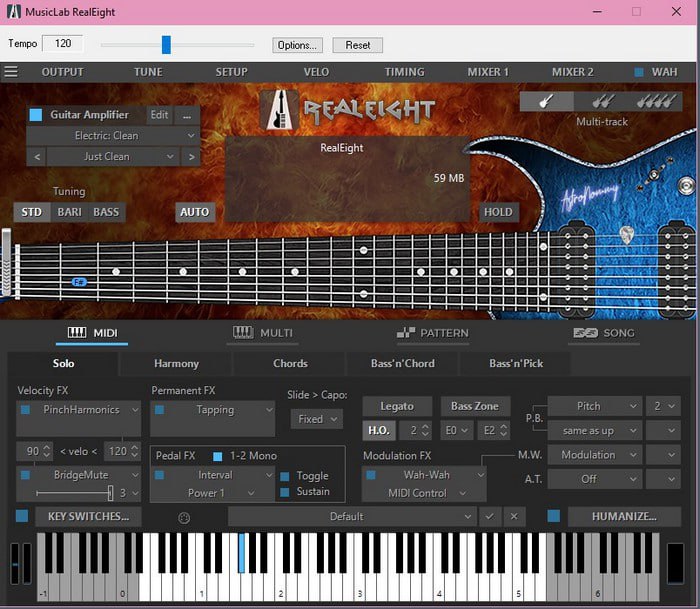Enable Wah-Wah modulation FX checkbox
700x609 pixels.
click(x=371, y=475)
